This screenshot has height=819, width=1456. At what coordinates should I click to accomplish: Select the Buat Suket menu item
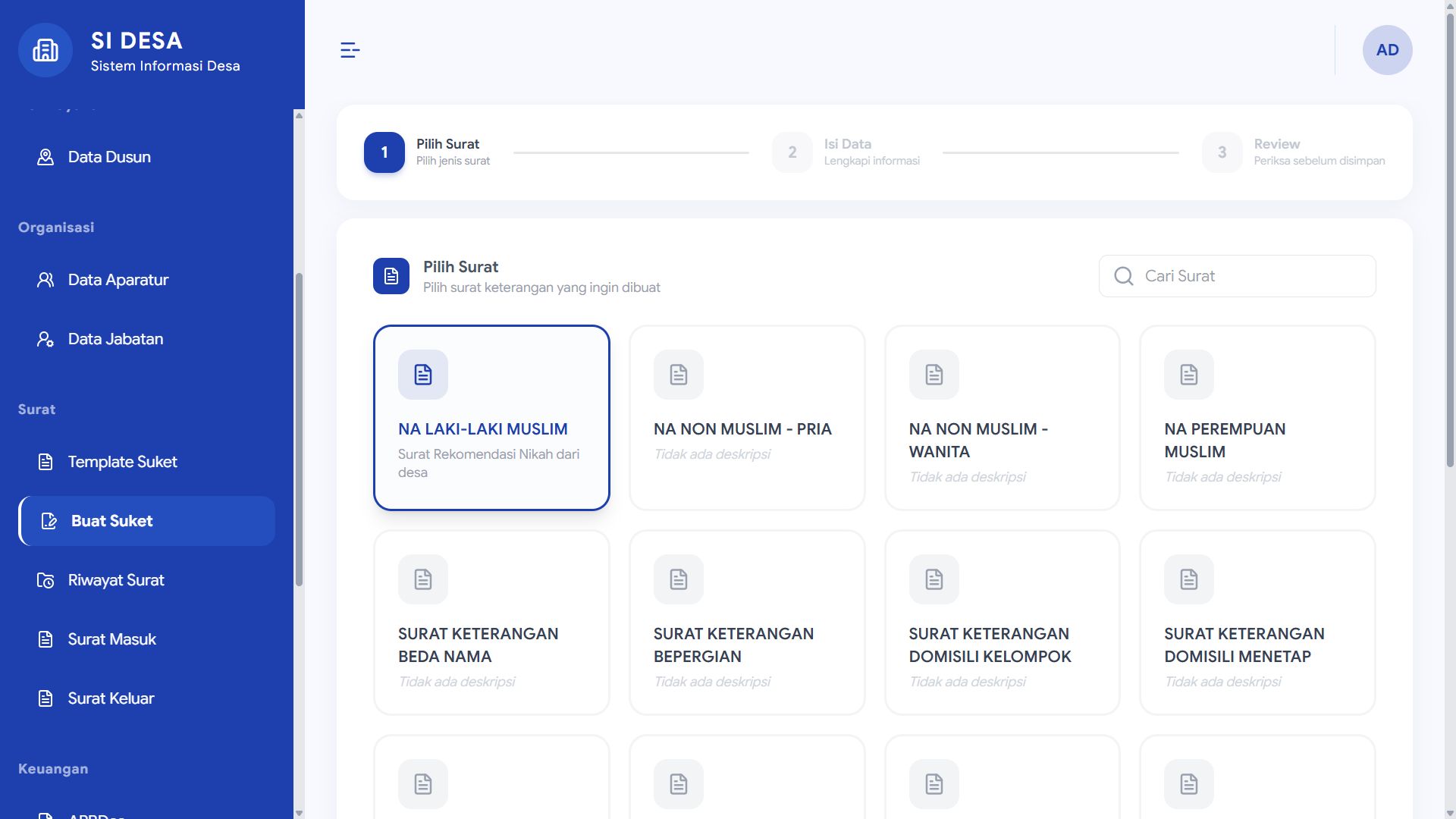147,521
